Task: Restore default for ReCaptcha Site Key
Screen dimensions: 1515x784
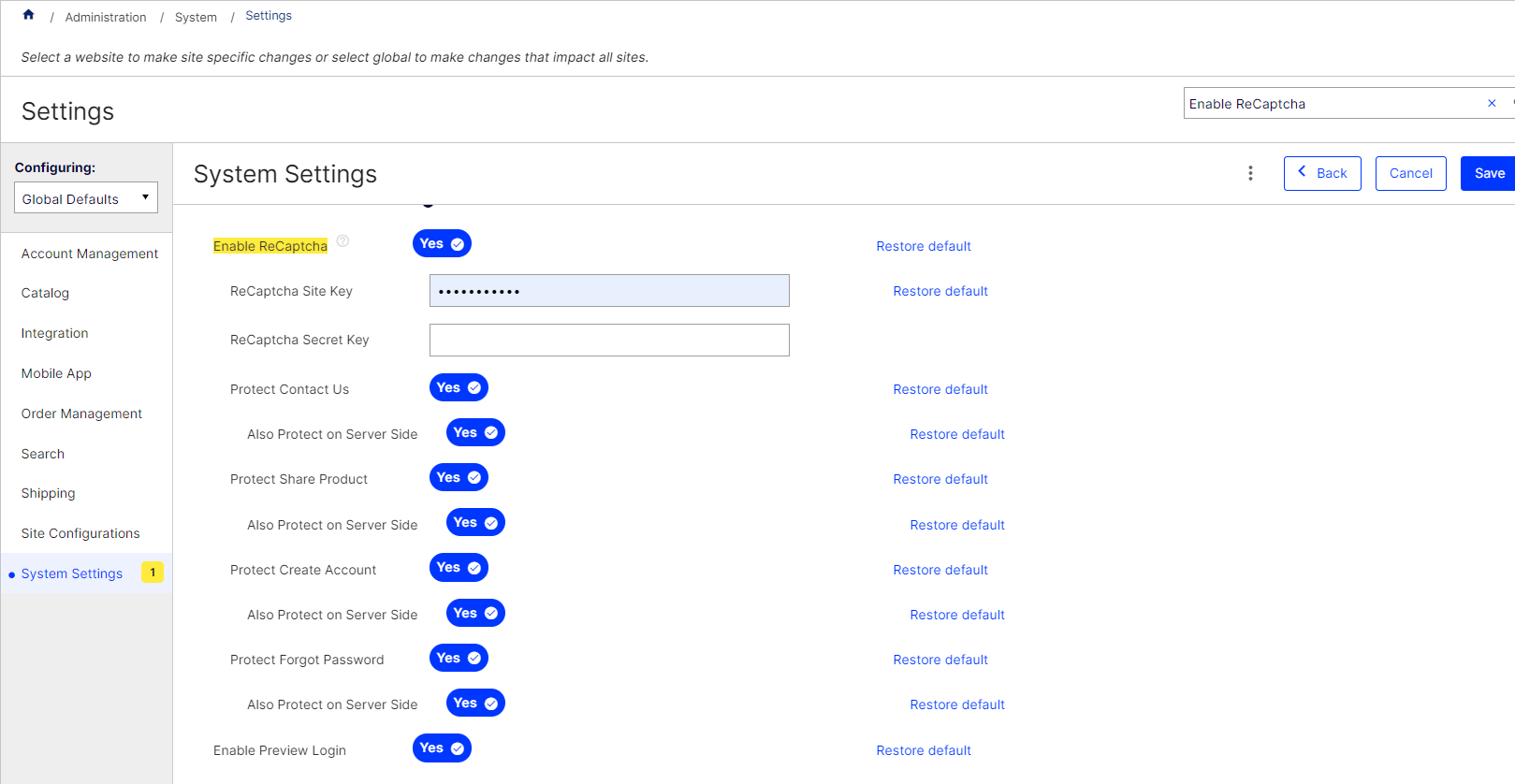Action: [x=940, y=291]
